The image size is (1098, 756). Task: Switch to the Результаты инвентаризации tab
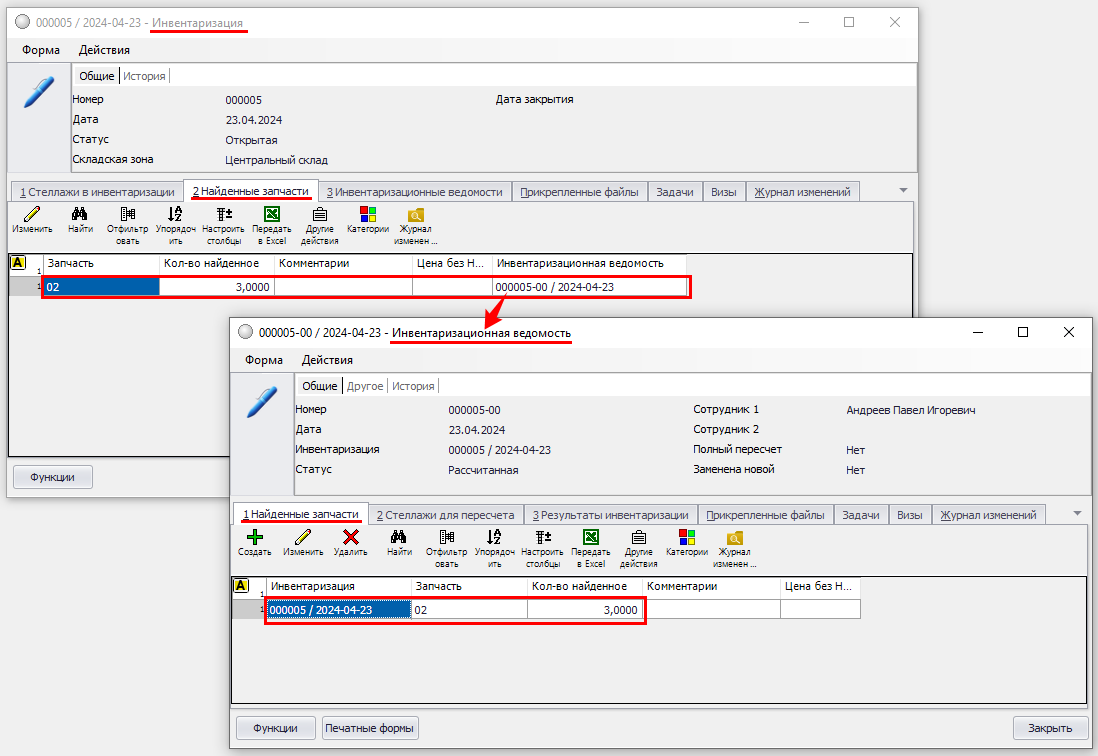click(610, 515)
